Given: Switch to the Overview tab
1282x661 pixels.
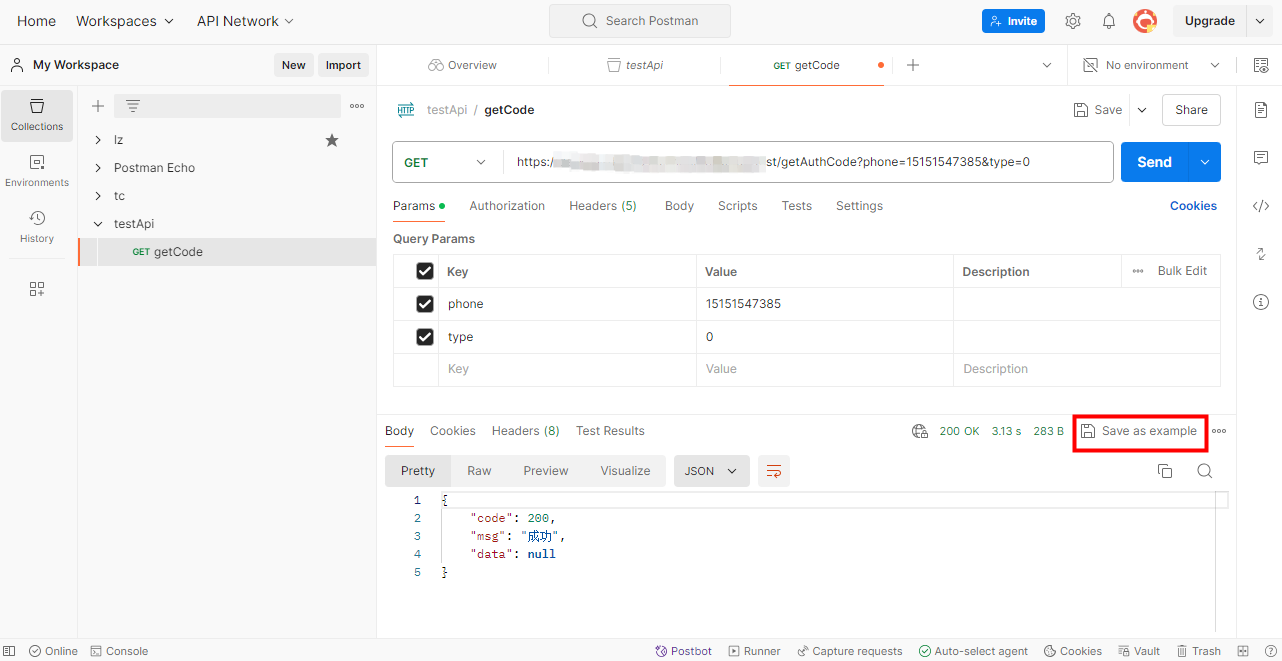Looking at the screenshot, I should 462,65.
